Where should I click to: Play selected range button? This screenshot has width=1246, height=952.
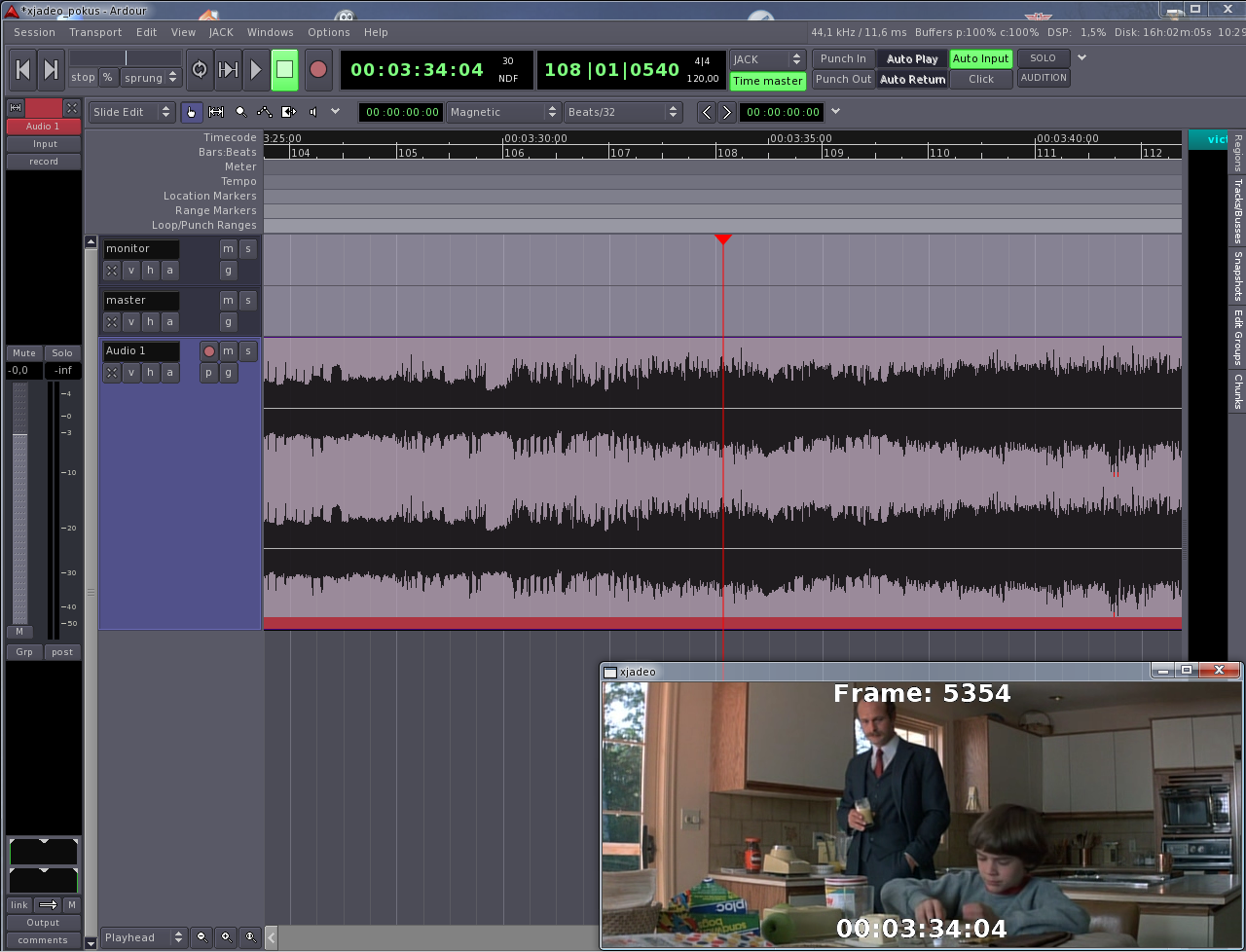click(x=228, y=70)
